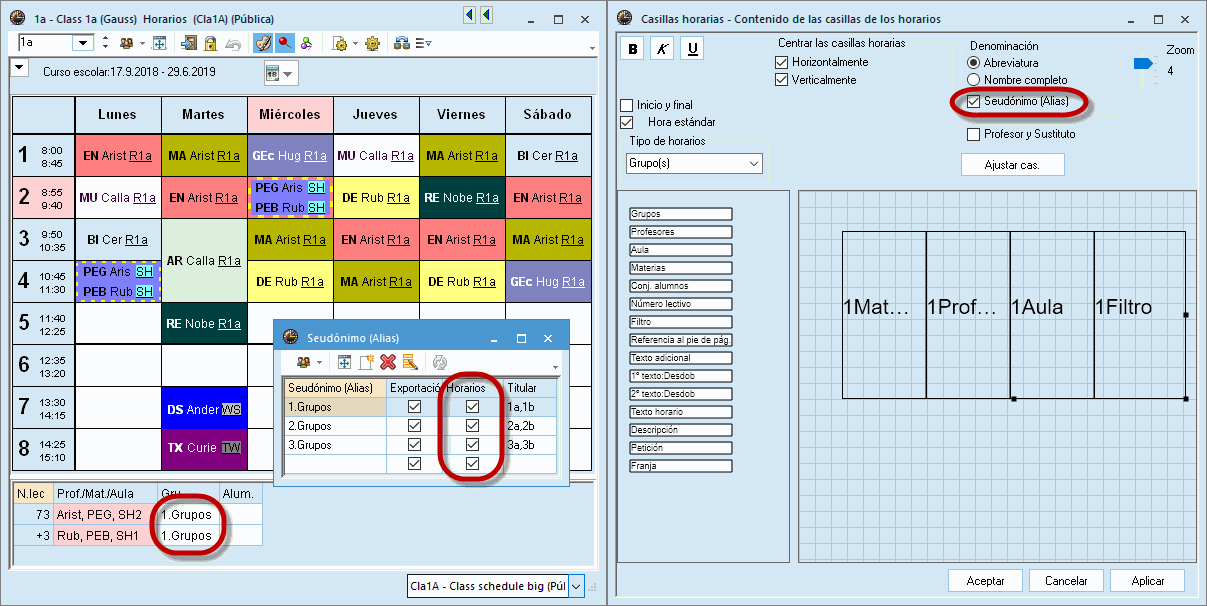The image size is (1207, 606).
Task: Select the 1Mat… cell in the layout grid
Action: click(884, 314)
